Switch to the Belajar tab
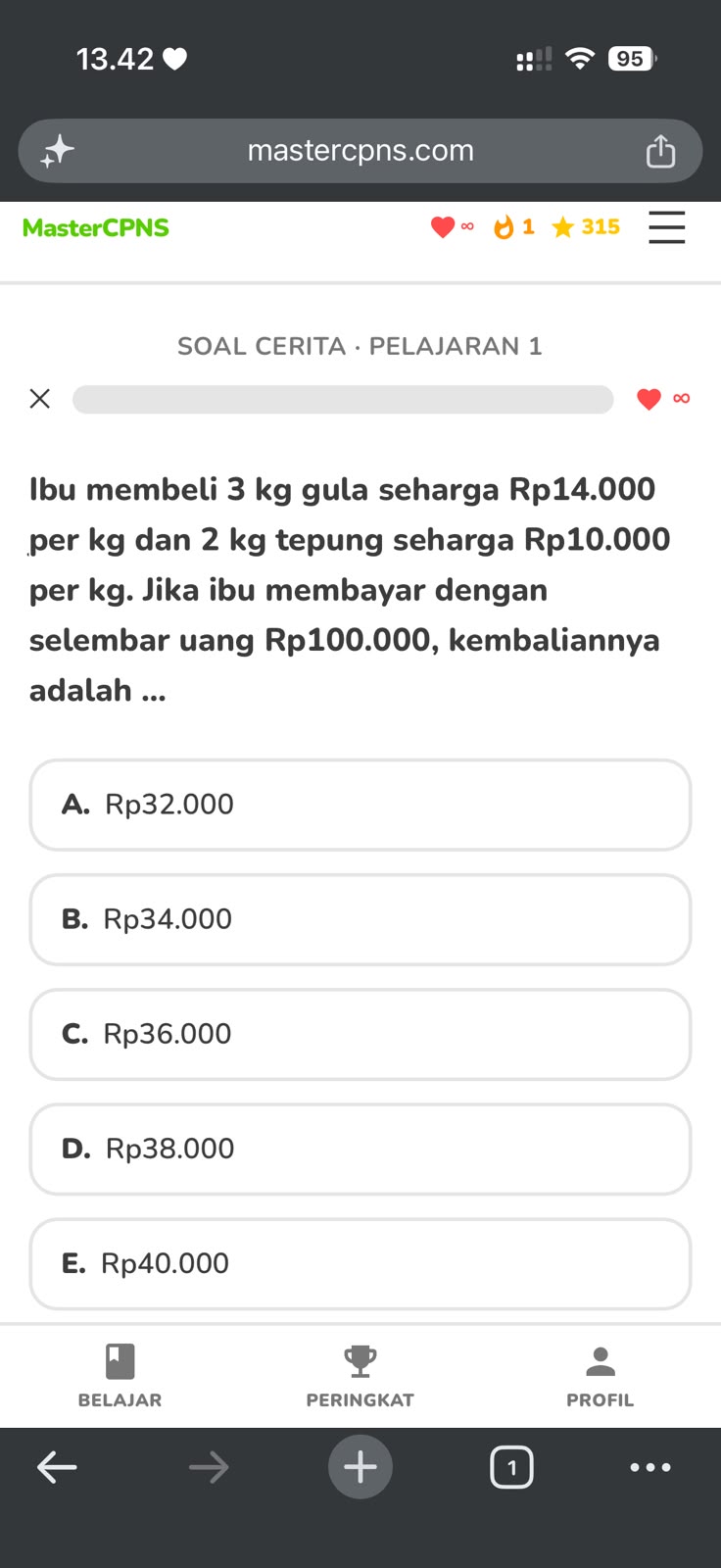The width and height of the screenshot is (721, 1568). coord(120,1376)
